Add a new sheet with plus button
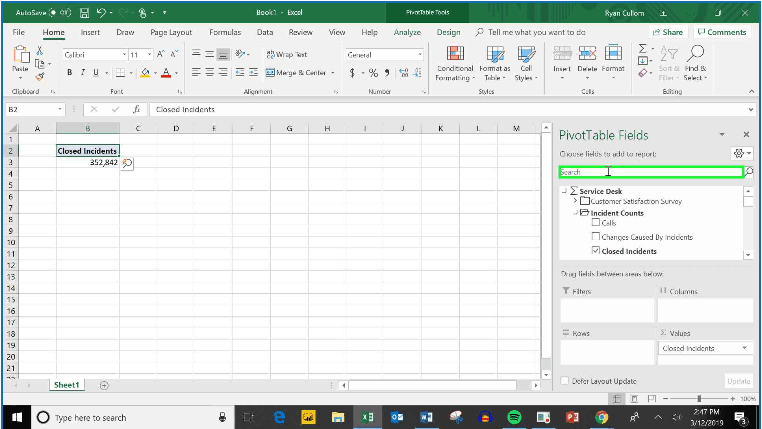 104,385
